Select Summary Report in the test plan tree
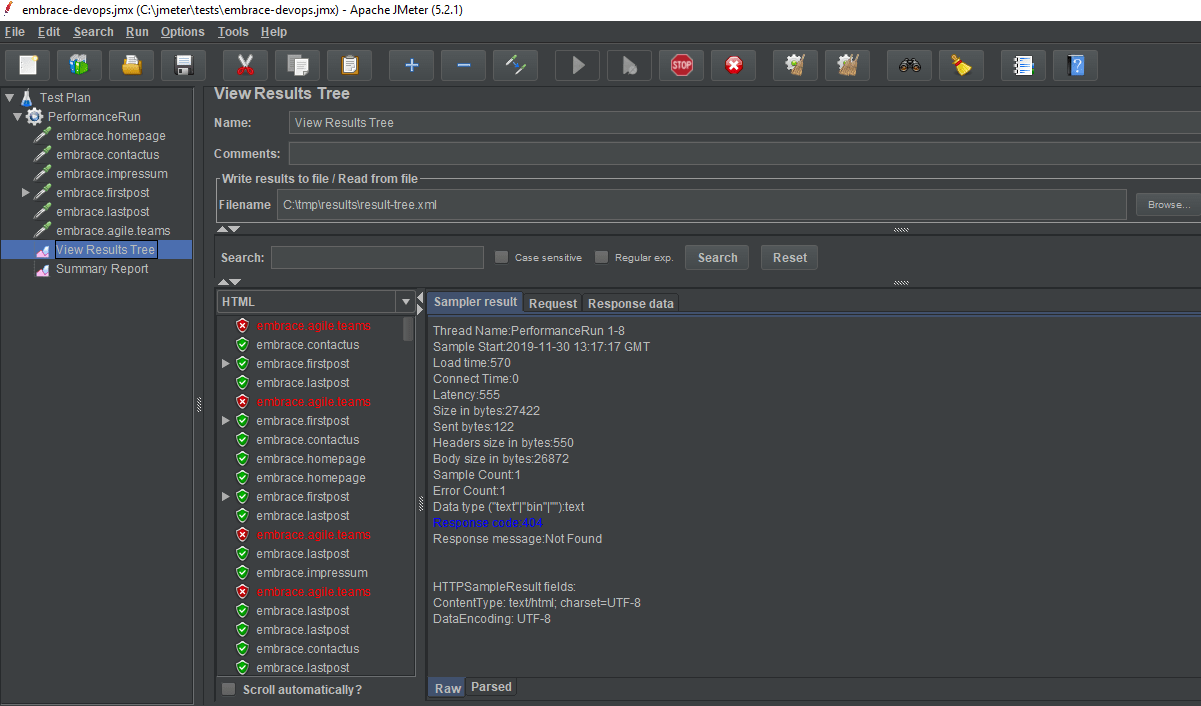This screenshot has height=706, width=1201. tap(101, 269)
